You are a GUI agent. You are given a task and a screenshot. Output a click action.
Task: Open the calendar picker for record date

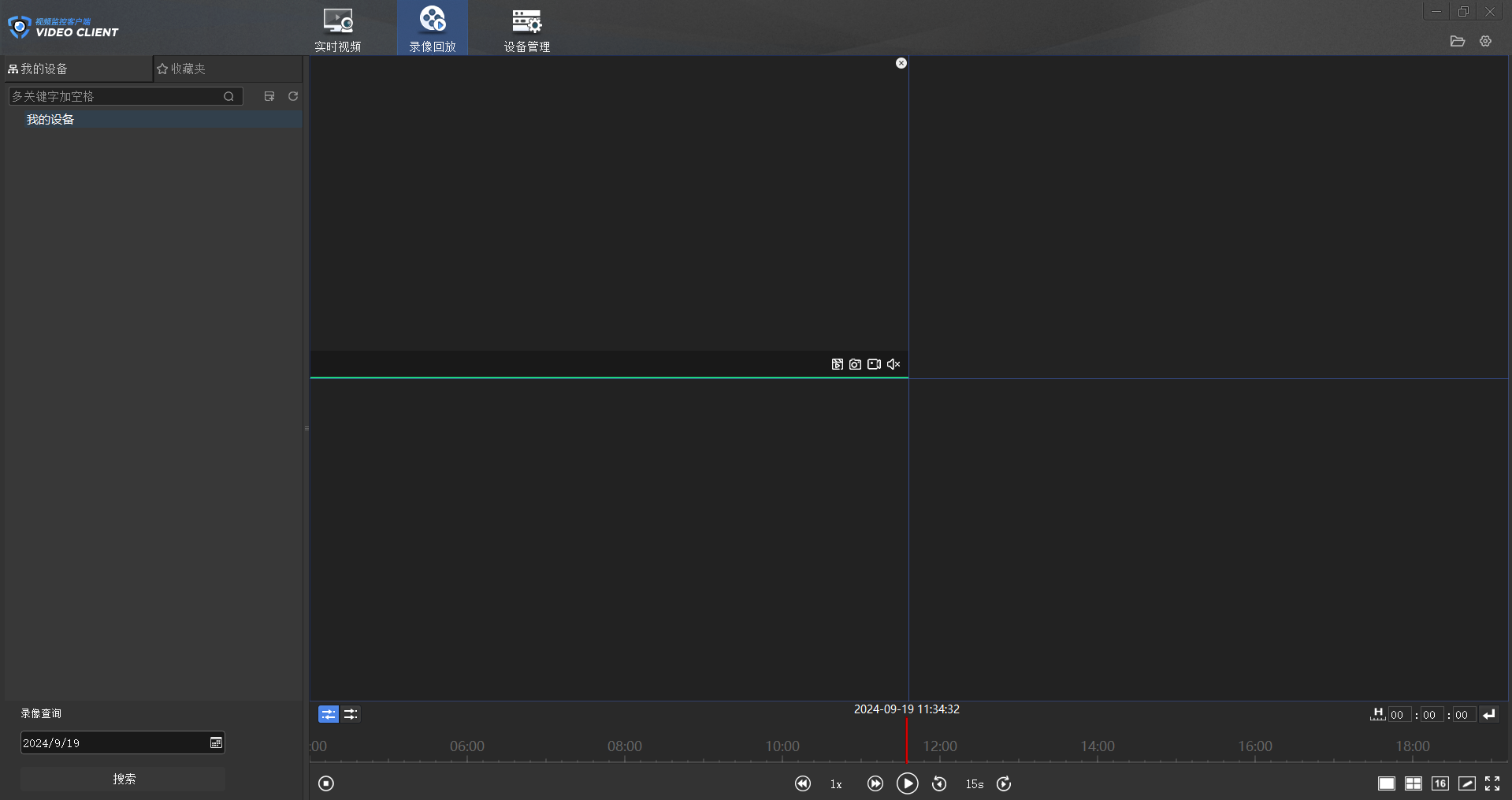(216, 742)
